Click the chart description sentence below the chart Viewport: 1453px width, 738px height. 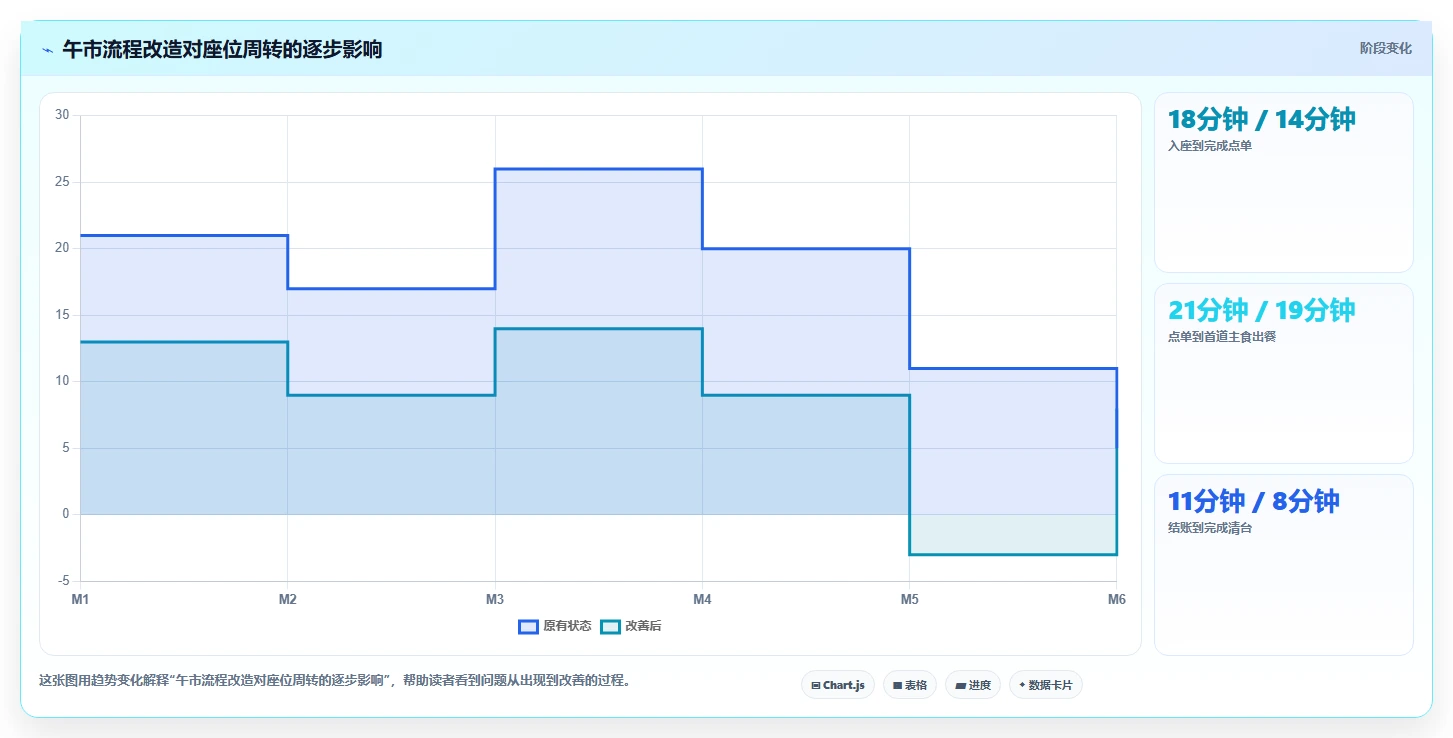334,681
